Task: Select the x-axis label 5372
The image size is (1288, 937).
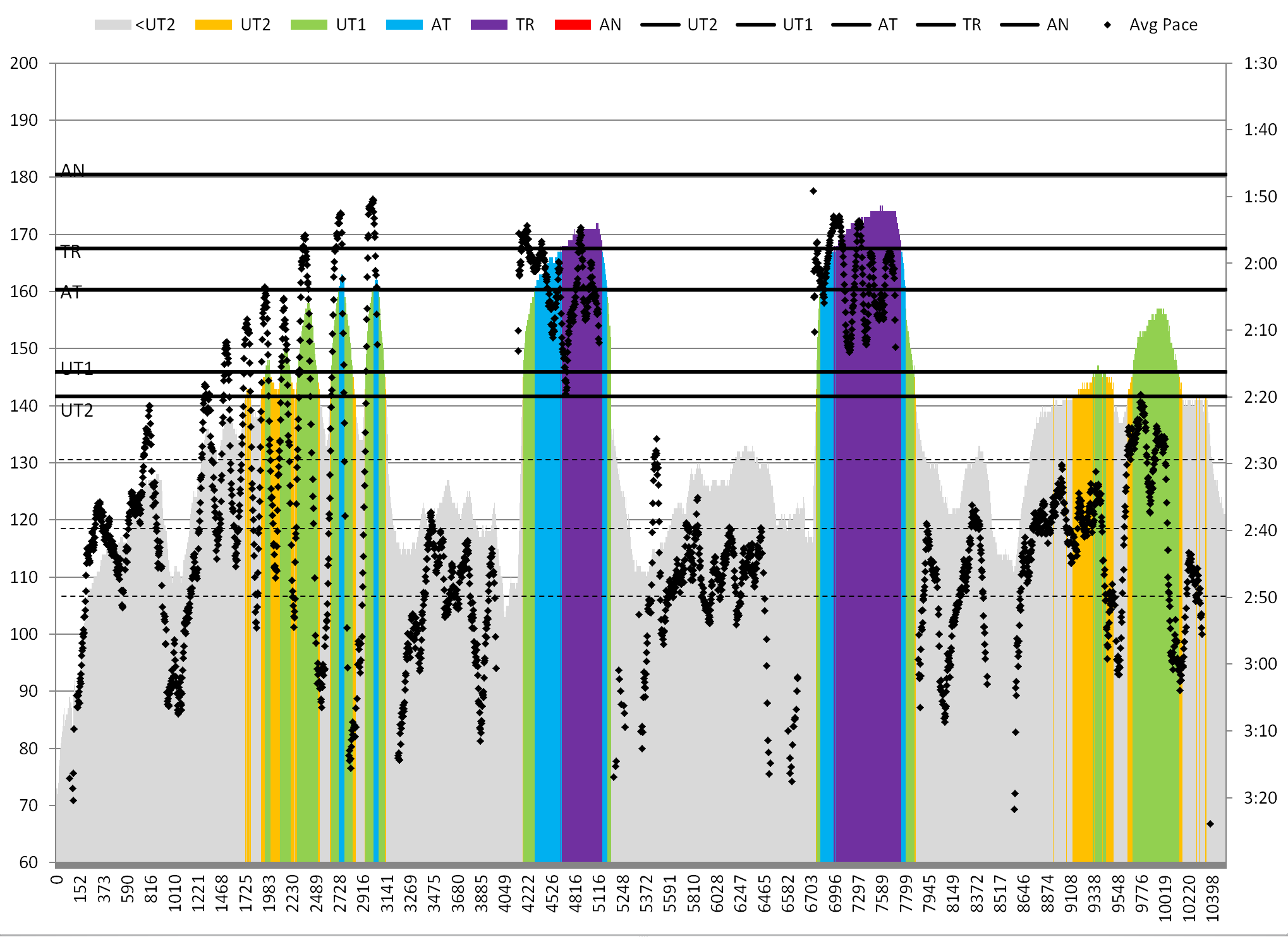Action: [646, 893]
